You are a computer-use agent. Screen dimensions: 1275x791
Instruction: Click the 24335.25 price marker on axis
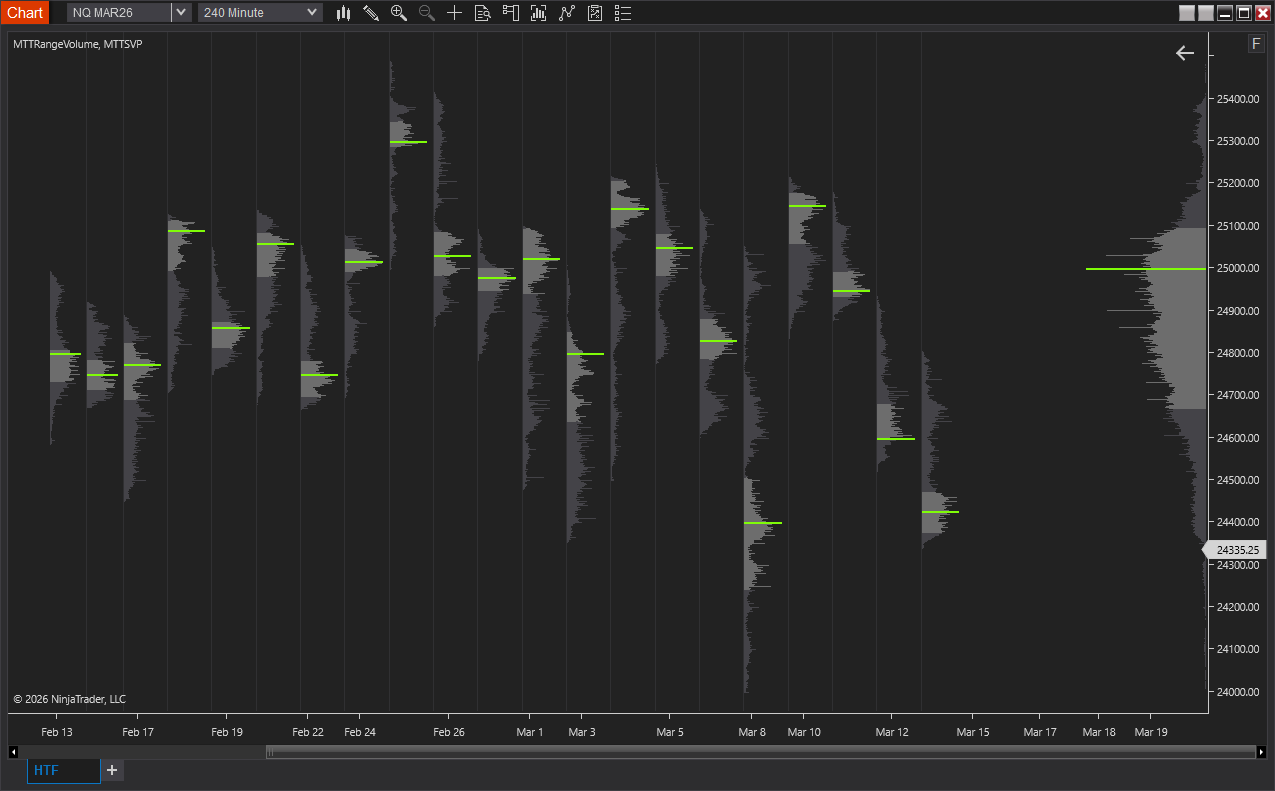[x=1235, y=550]
